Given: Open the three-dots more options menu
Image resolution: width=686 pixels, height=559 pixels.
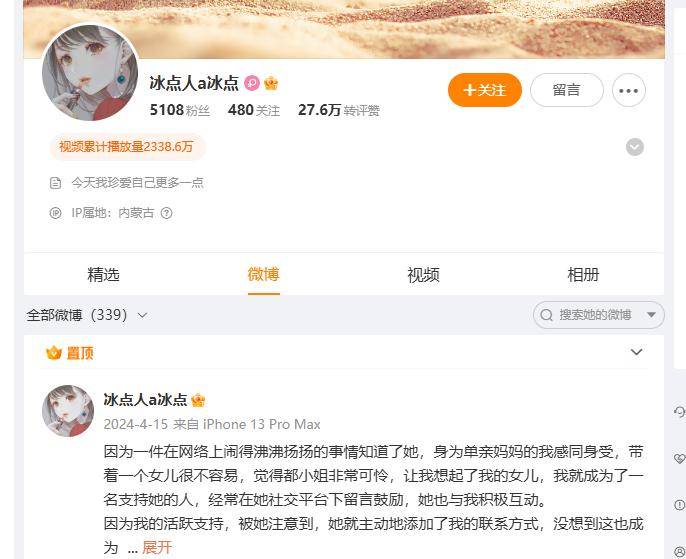Looking at the screenshot, I should point(629,91).
